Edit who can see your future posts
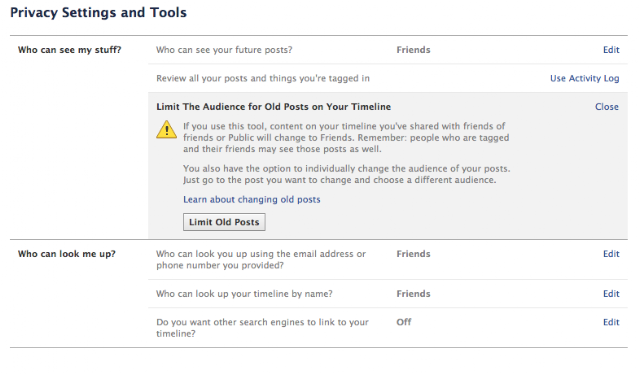 (x=611, y=50)
